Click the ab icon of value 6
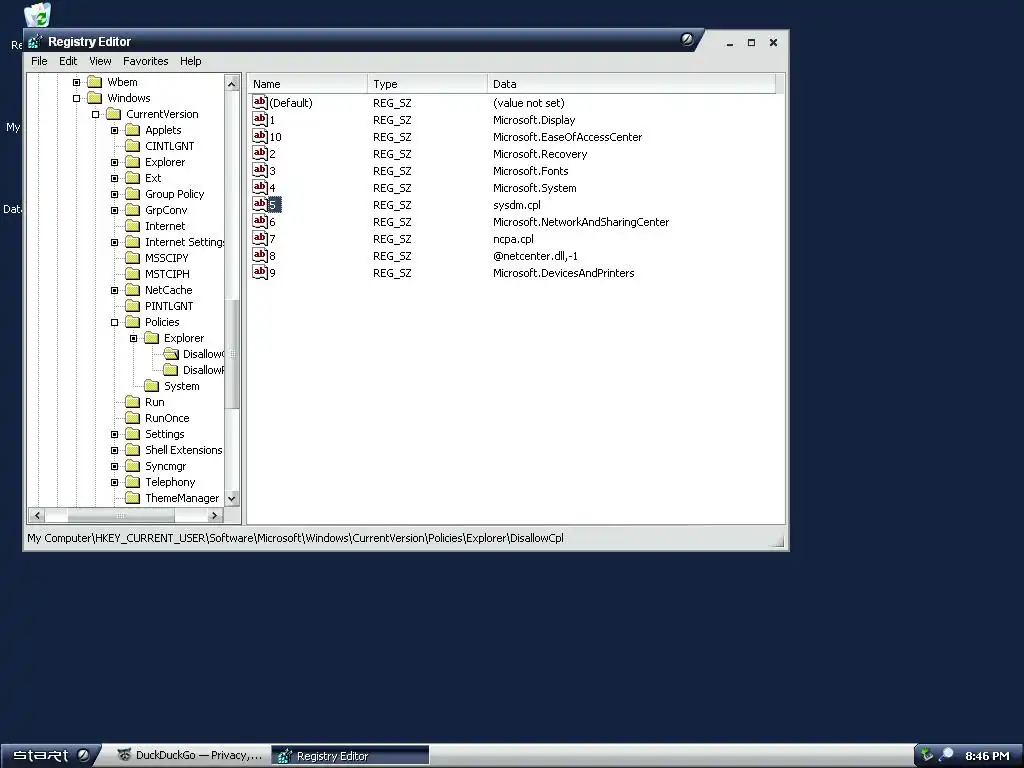The height and width of the screenshot is (768, 1024). click(260, 221)
